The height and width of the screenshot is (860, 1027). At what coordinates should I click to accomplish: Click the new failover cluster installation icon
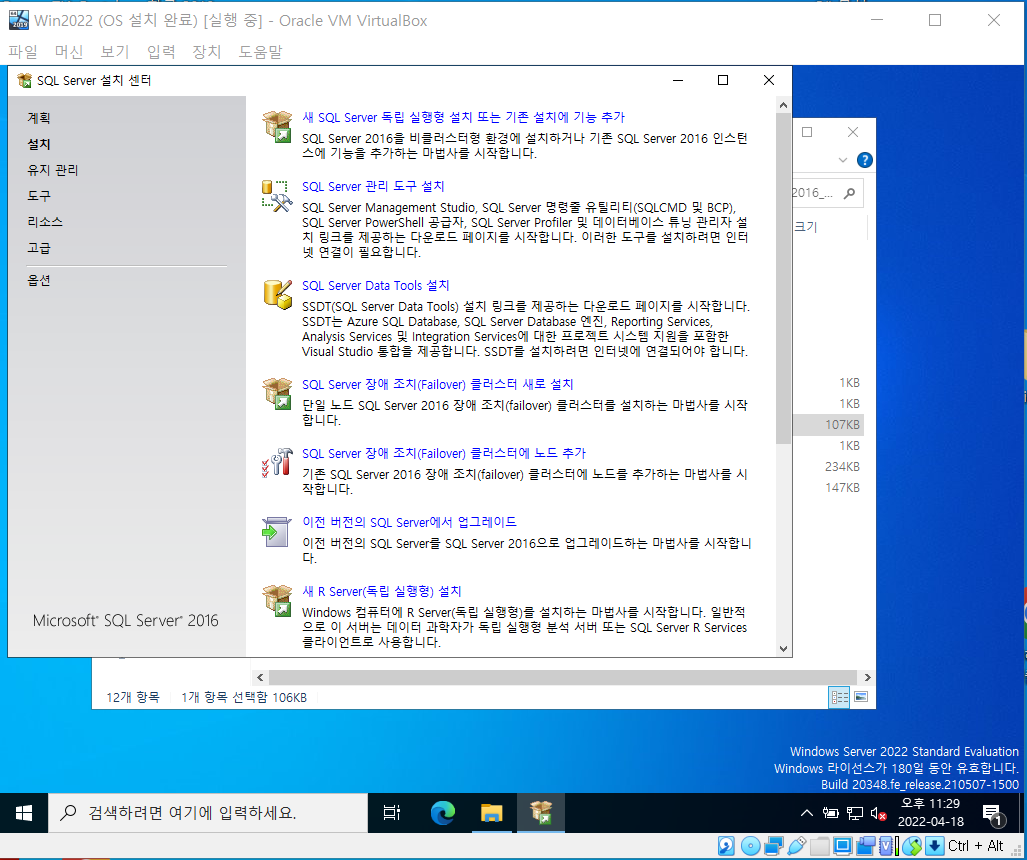click(277, 394)
